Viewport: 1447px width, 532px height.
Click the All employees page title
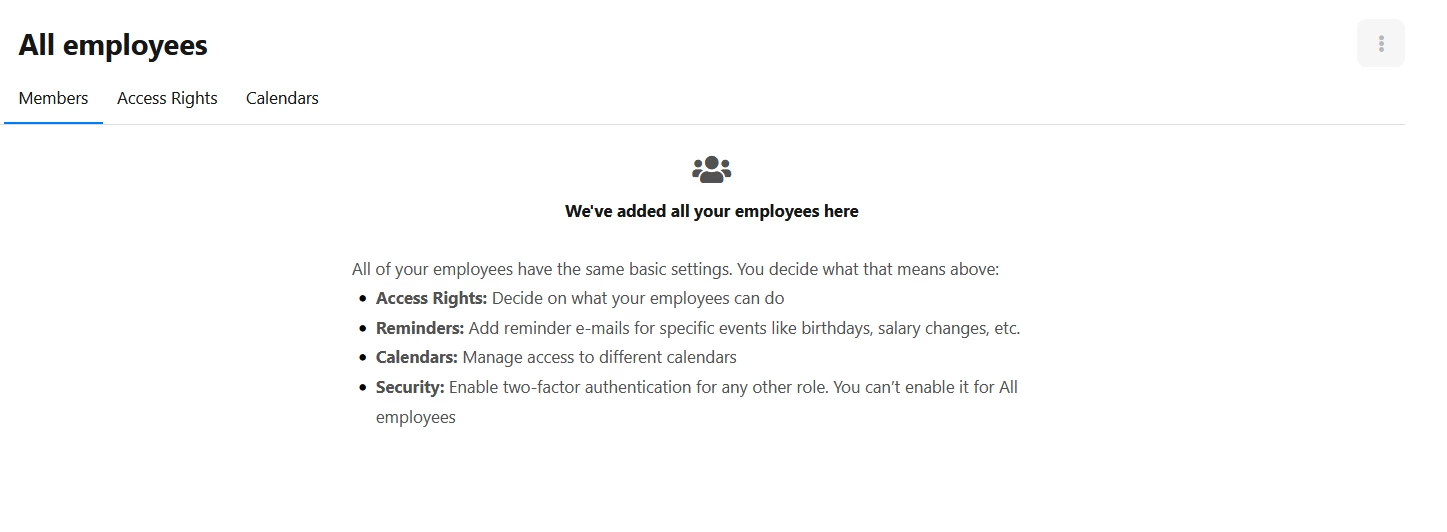[x=113, y=45]
